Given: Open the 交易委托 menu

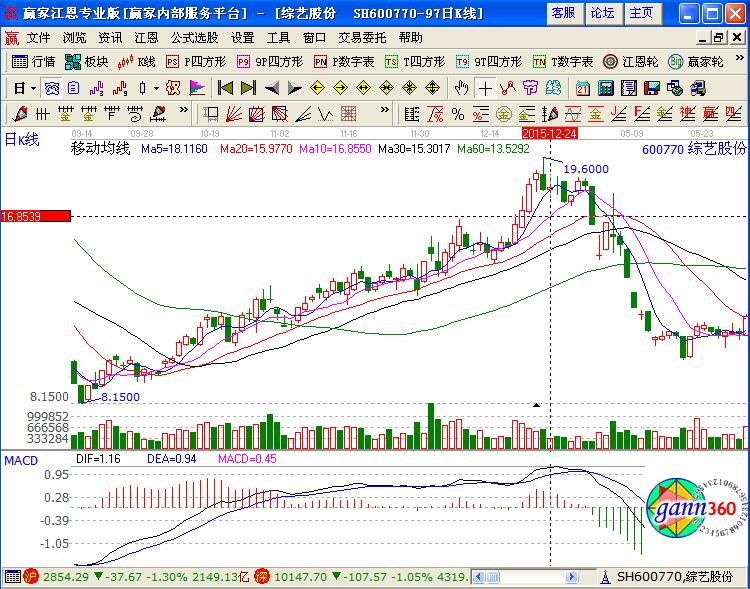Looking at the screenshot, I should coord(362,37).
